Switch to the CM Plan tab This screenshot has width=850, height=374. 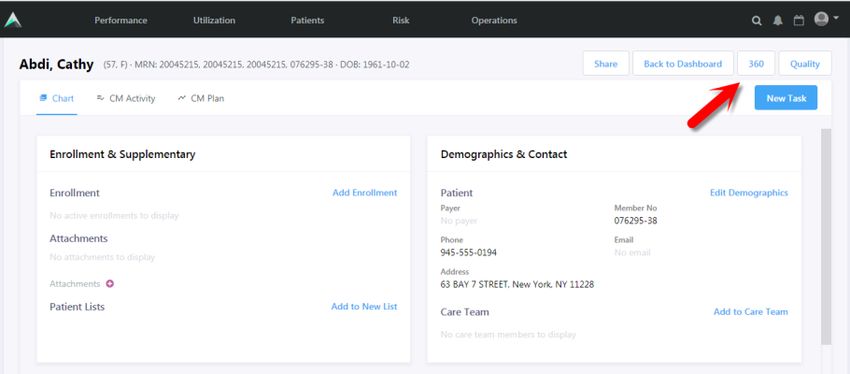tap(201, 98)
